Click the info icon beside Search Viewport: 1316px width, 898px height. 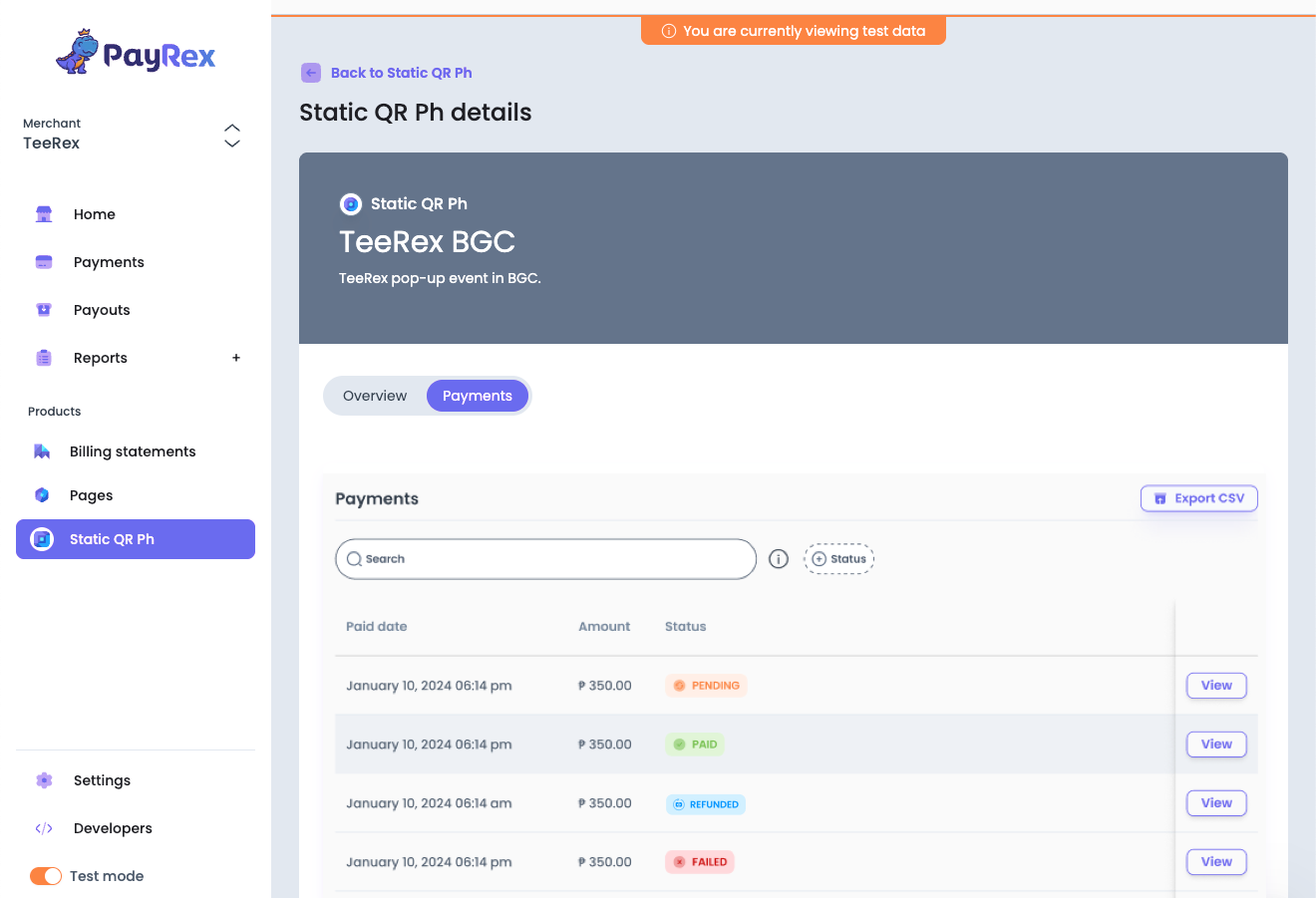point(779,559)
